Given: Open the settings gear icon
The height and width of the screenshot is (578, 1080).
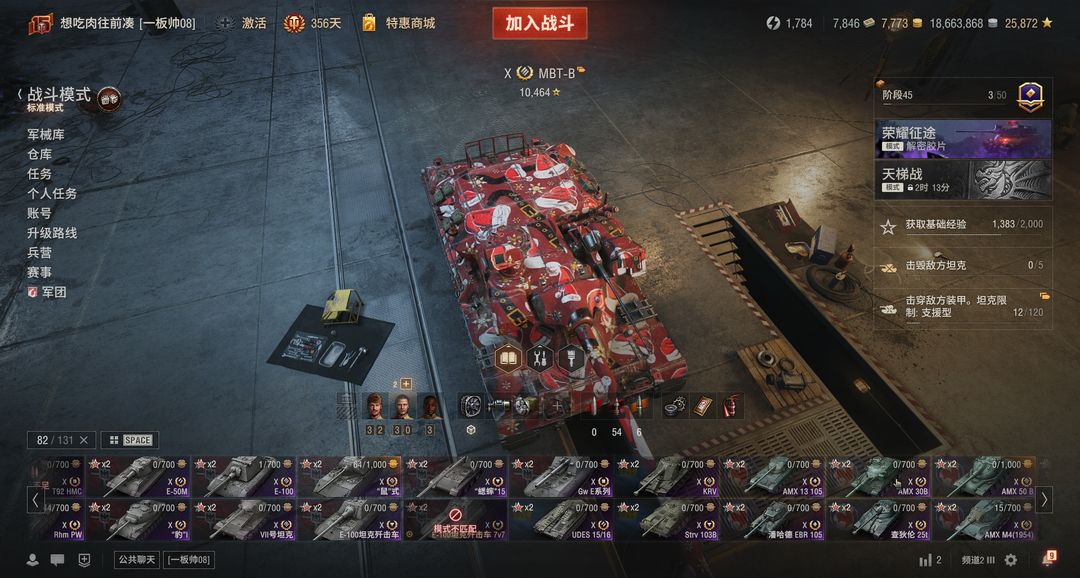Looking at the screenshot, I should pyautogui.click(x=1010, y=560).
